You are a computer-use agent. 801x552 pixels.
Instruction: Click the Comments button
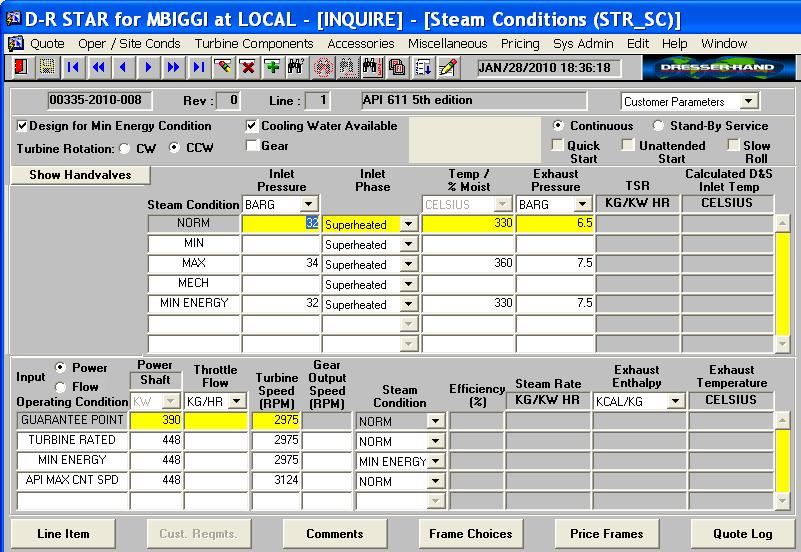(335, 534)
